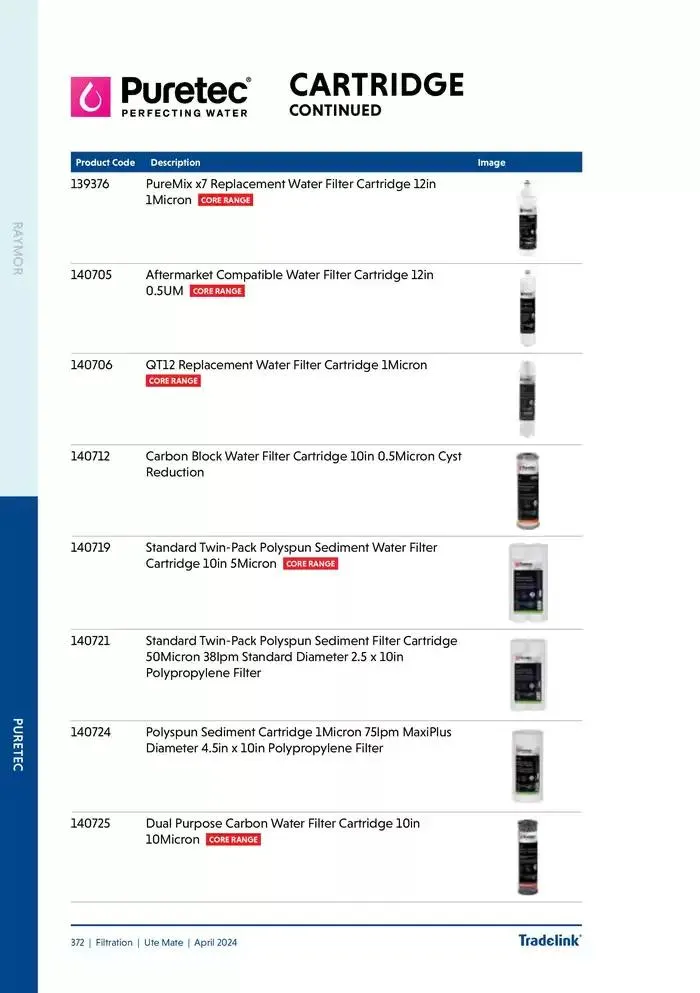Image resolution: width=700 pixels, height=993 pixels.
Task: Open the Carbon Block cartridge image
Action: (x=528, y=491)
